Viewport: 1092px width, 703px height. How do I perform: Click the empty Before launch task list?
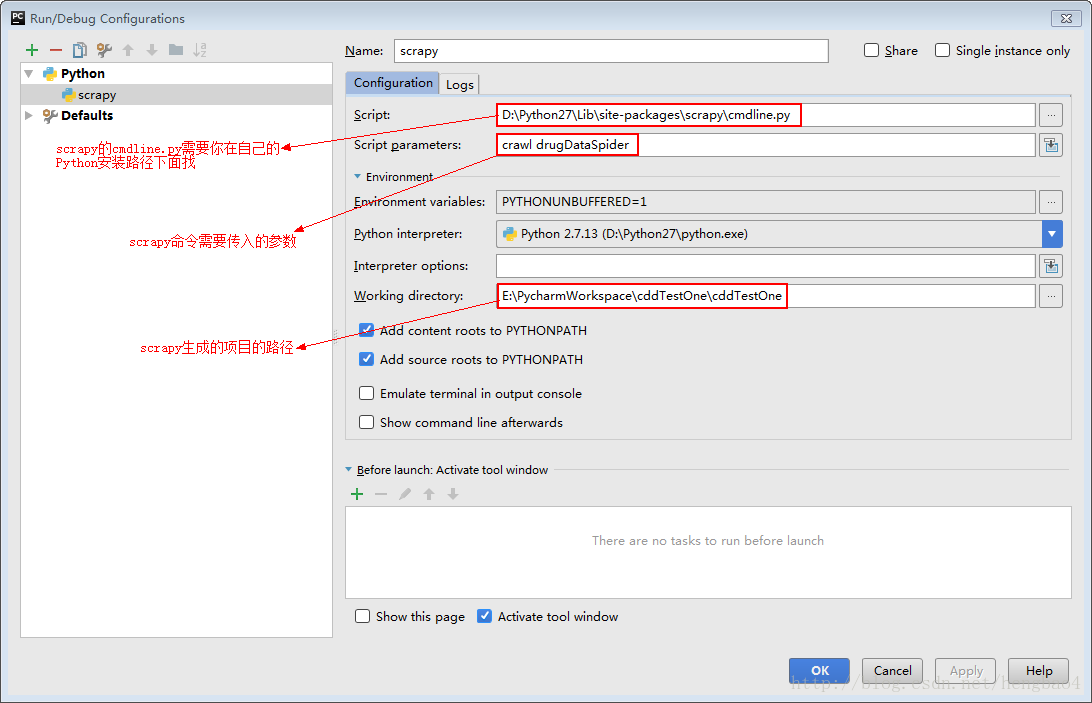[x=708, y=553]
